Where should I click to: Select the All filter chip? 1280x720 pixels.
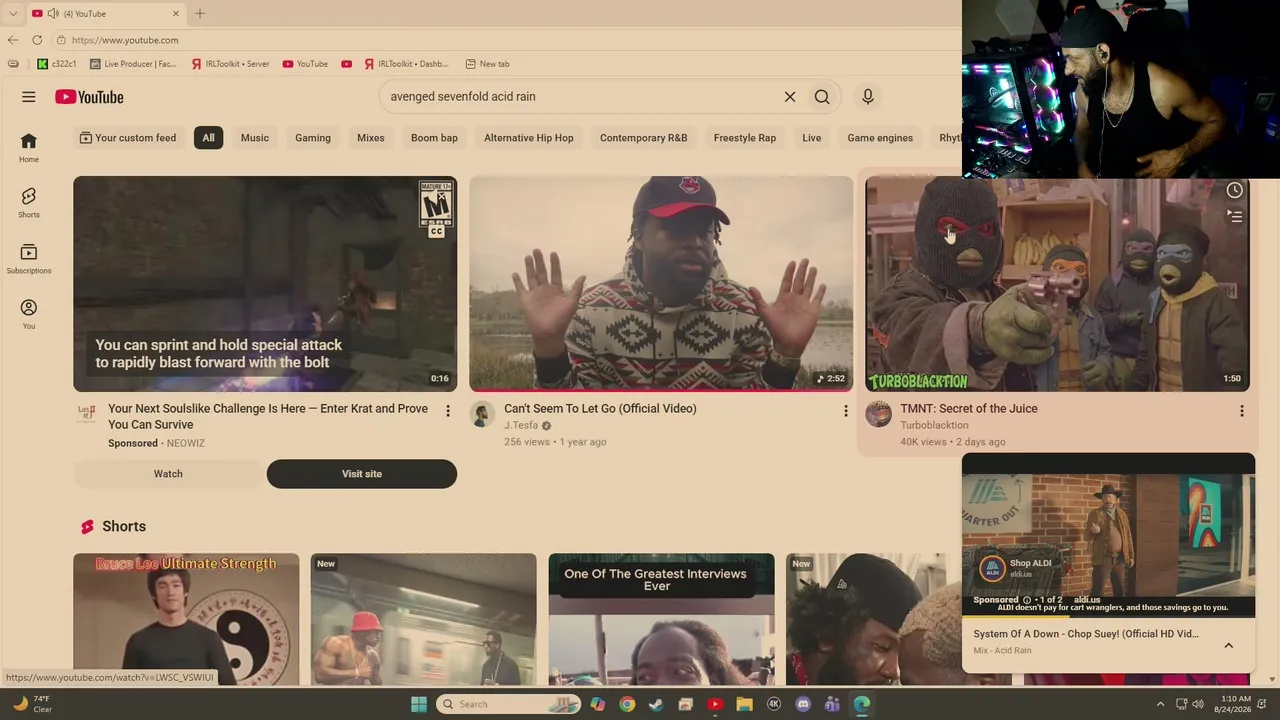[x=208, y=138]
